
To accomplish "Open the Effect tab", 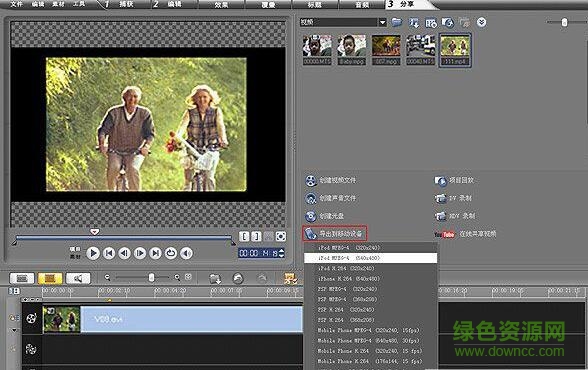I will [x=221, y=4].
